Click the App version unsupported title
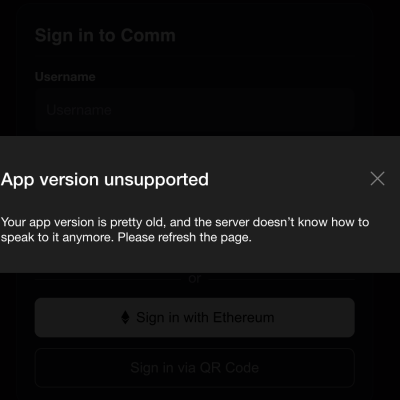This screenshot has height=400, width=400. click(x=105, y=180)
